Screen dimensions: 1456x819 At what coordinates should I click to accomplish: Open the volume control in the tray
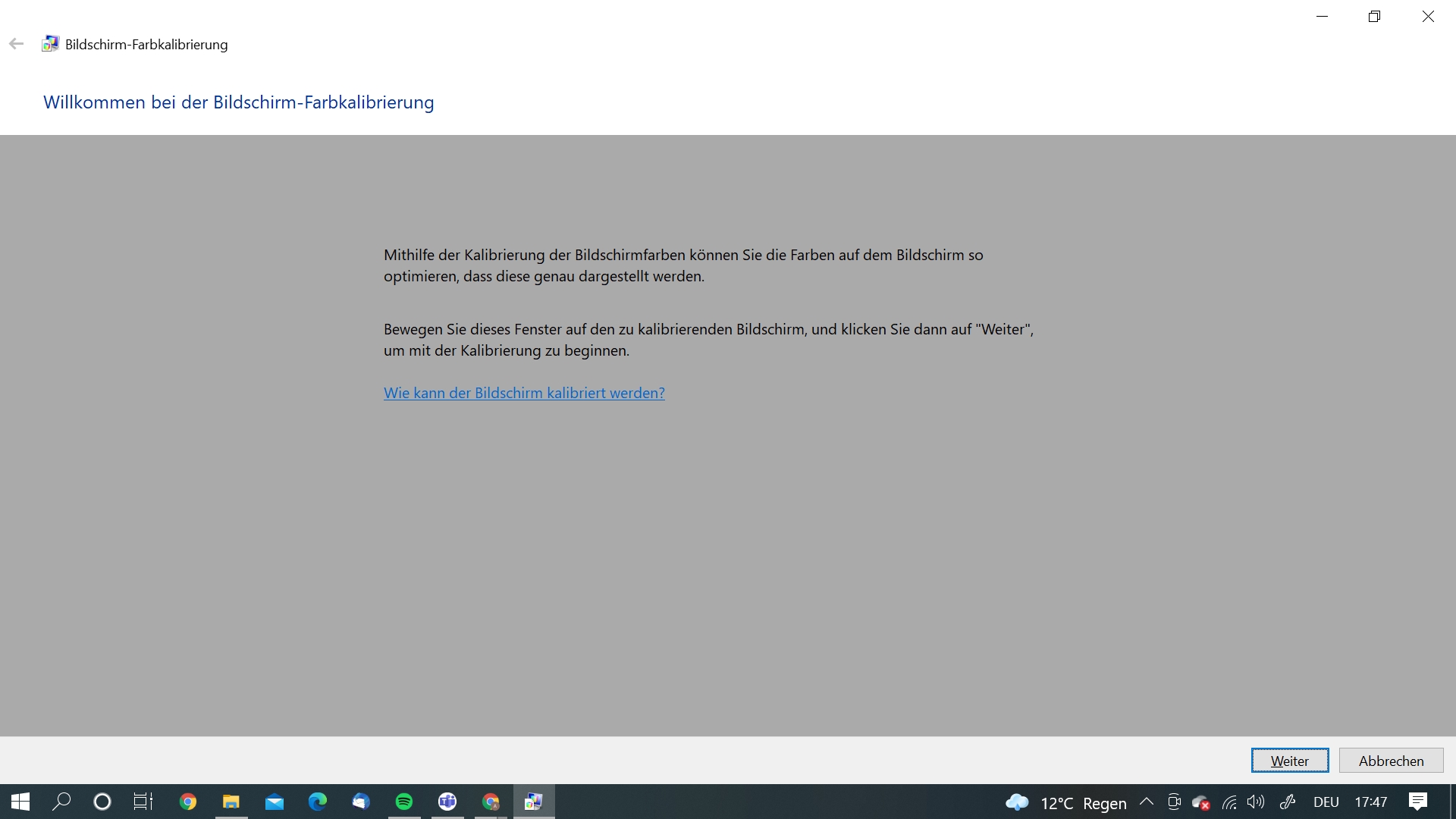1257,802
